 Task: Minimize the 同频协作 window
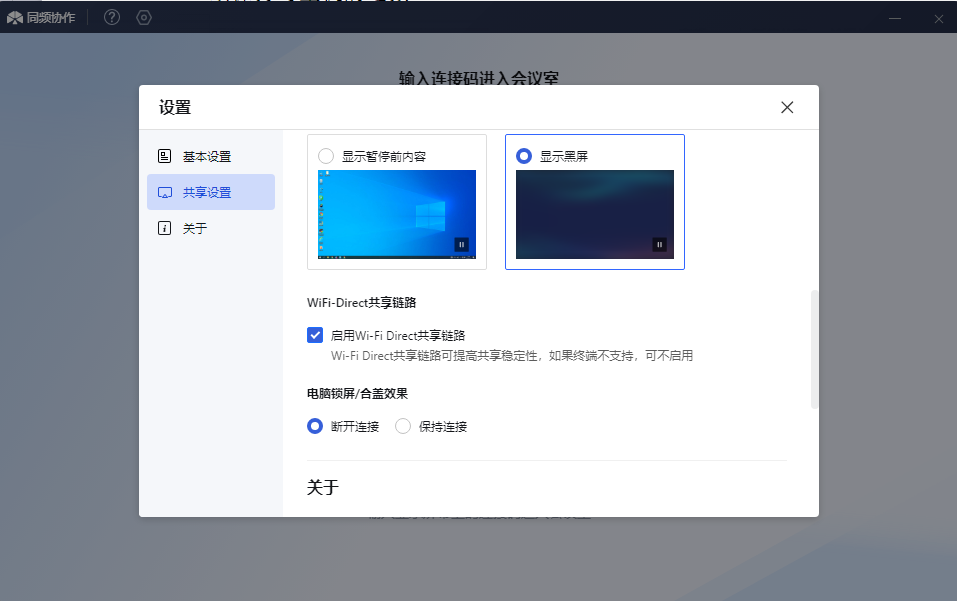click(895, 17)
